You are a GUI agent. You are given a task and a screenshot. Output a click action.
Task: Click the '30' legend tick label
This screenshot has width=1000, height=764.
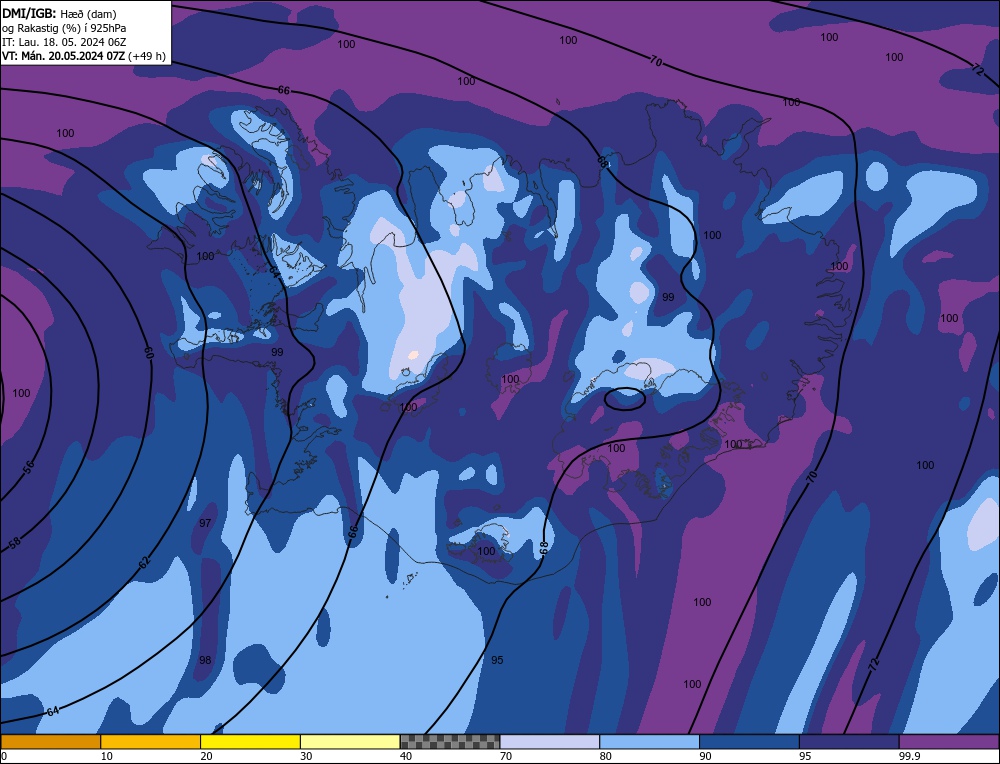(x=306, y=756)
